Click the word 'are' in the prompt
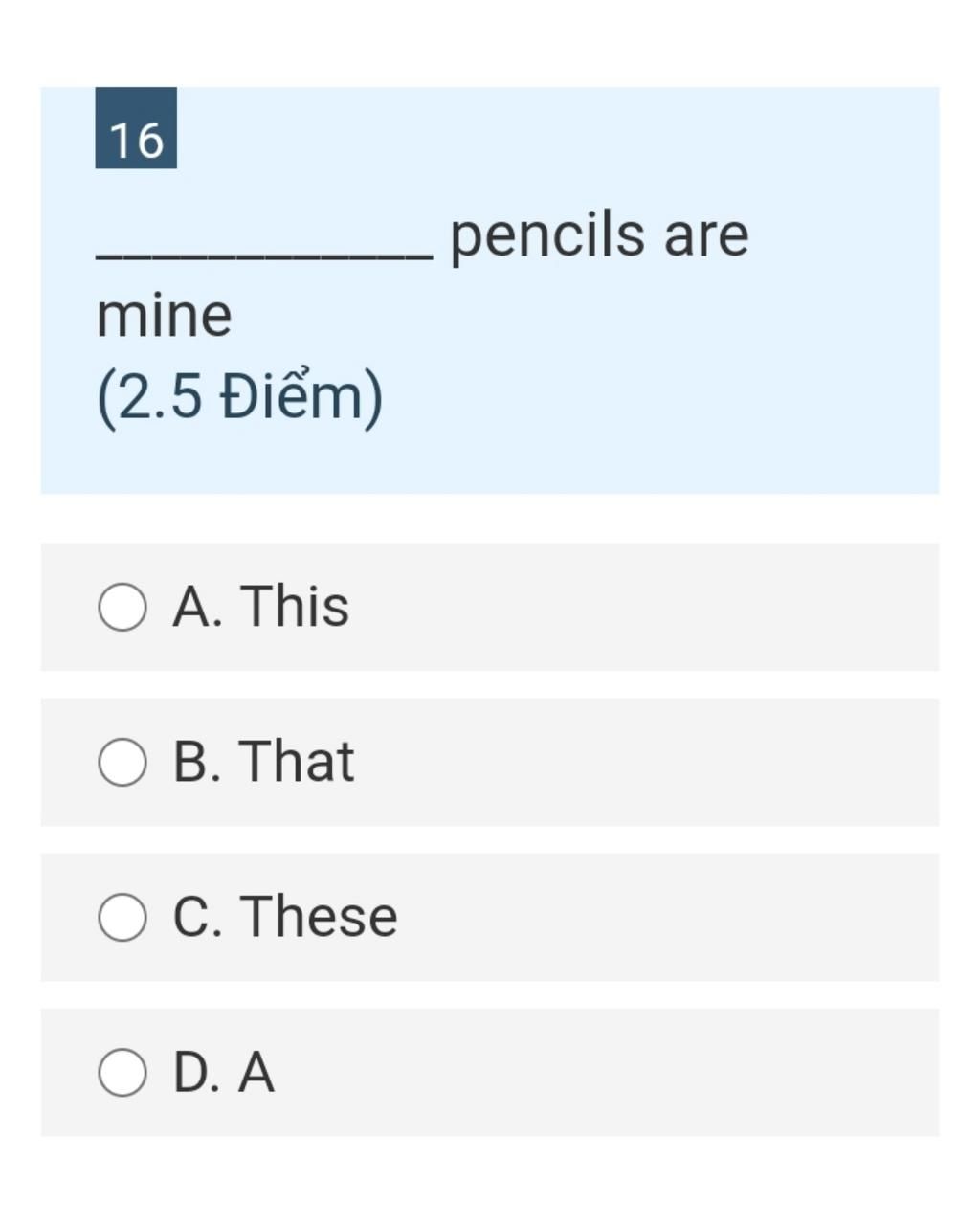Screen dimensions: 980x1225 [706, 237]
